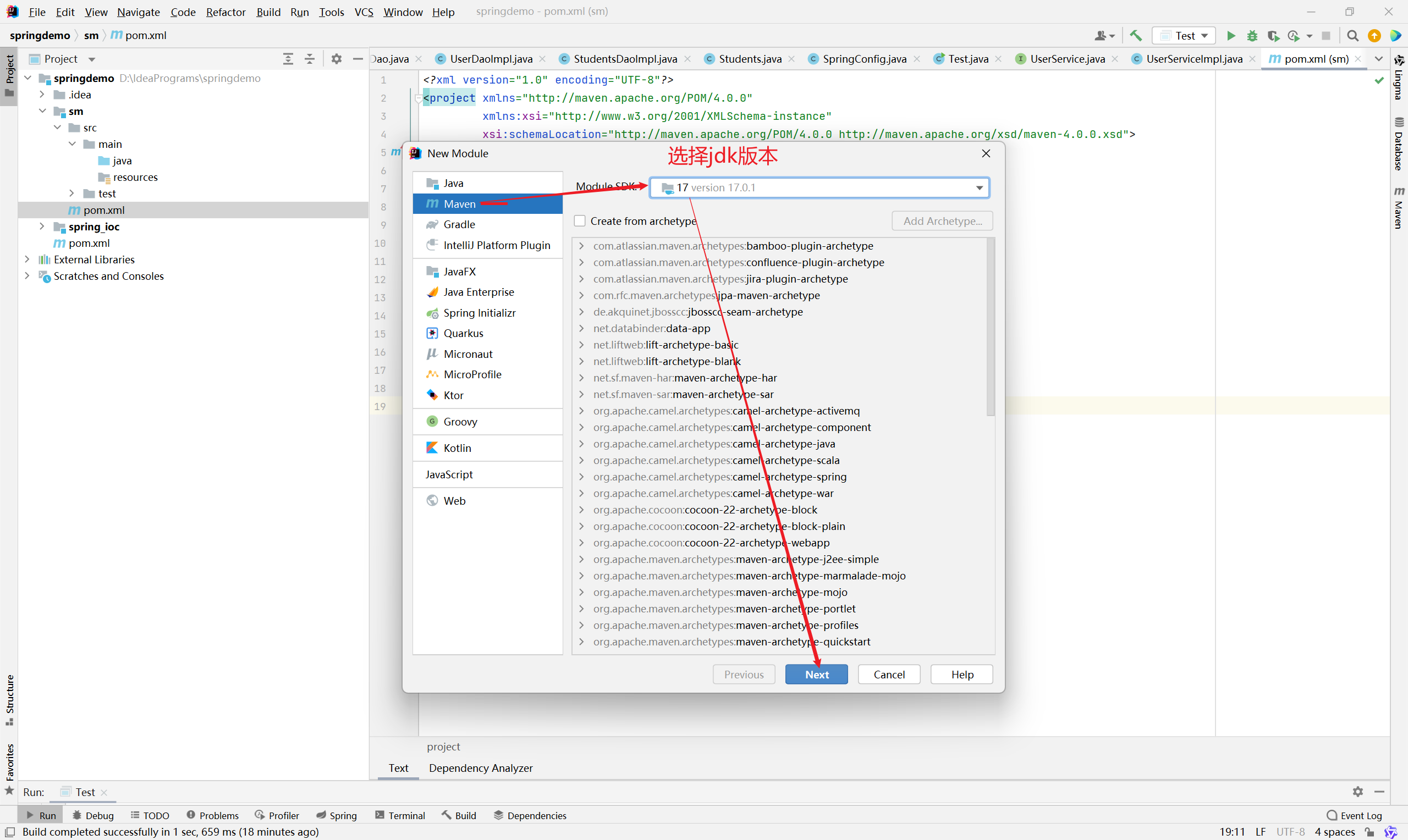Open Project panel settings gear icon
1408x840 pixels.
pos(336,59)
